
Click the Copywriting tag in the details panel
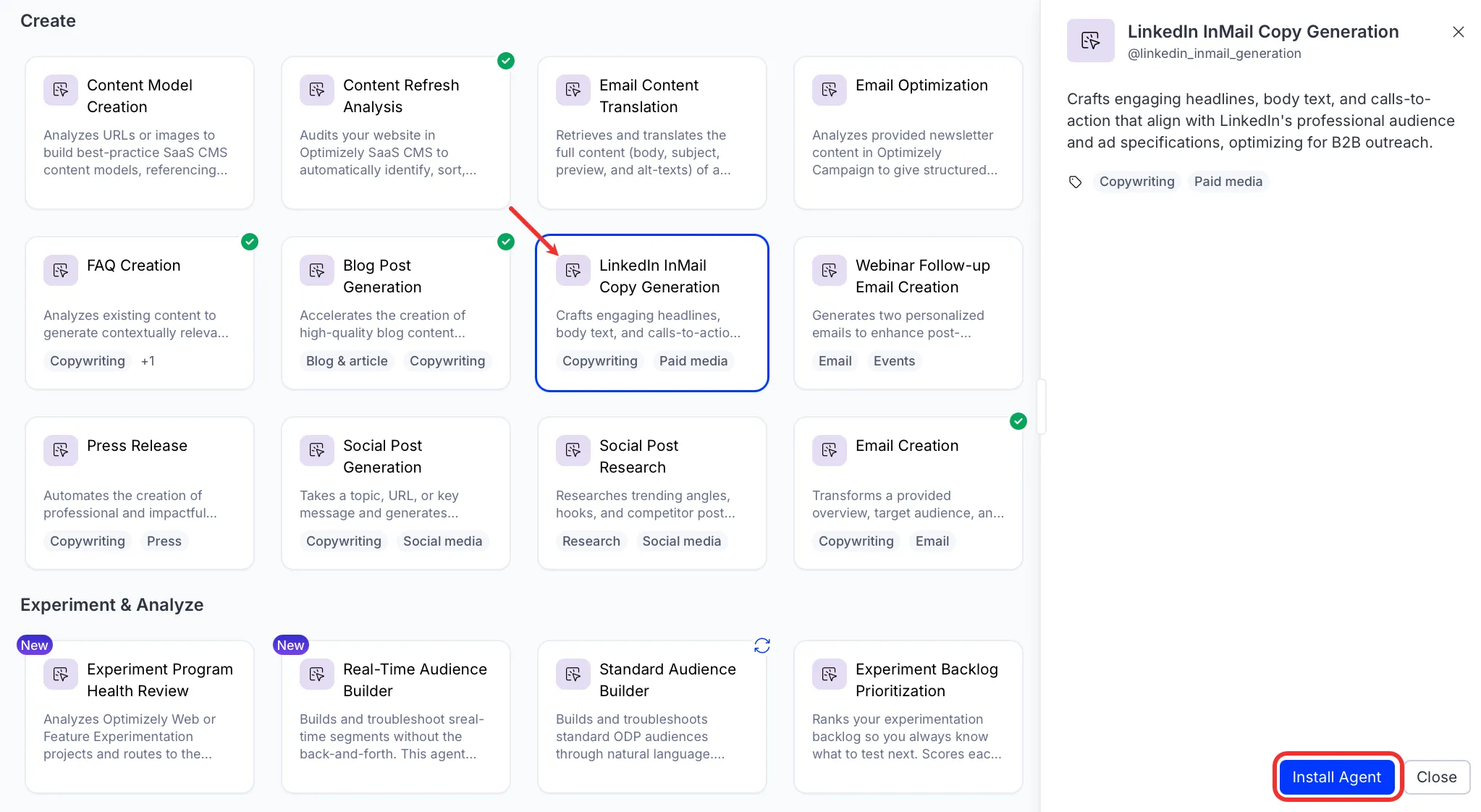[x=1137, y=182]
